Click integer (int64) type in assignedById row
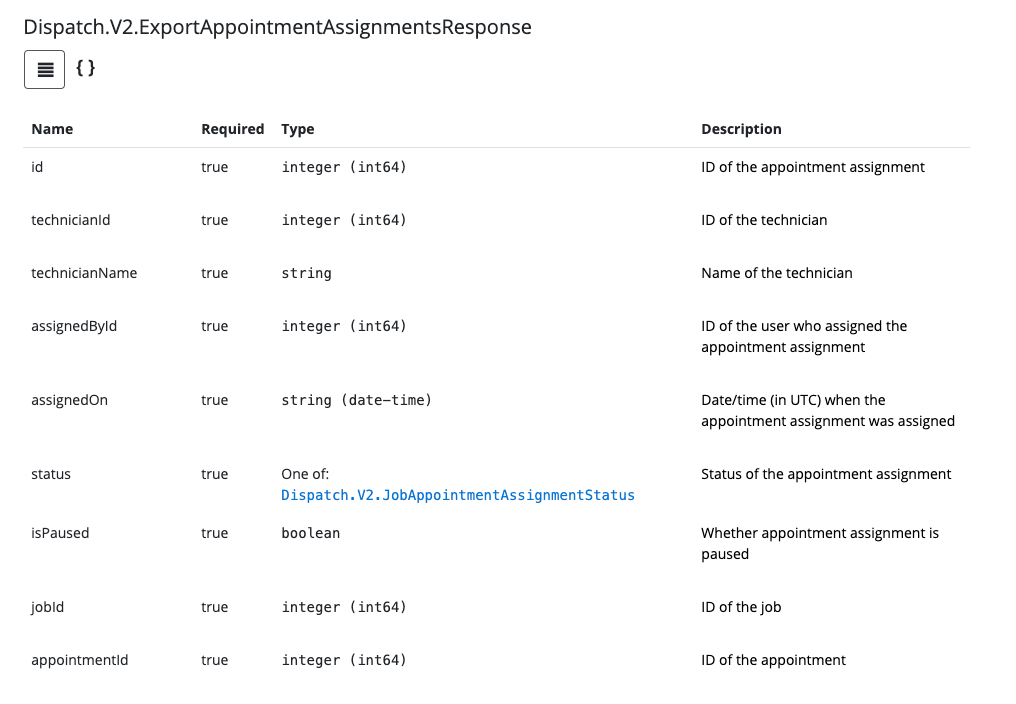Screen dimensions: 1016x704 [344, 327]
